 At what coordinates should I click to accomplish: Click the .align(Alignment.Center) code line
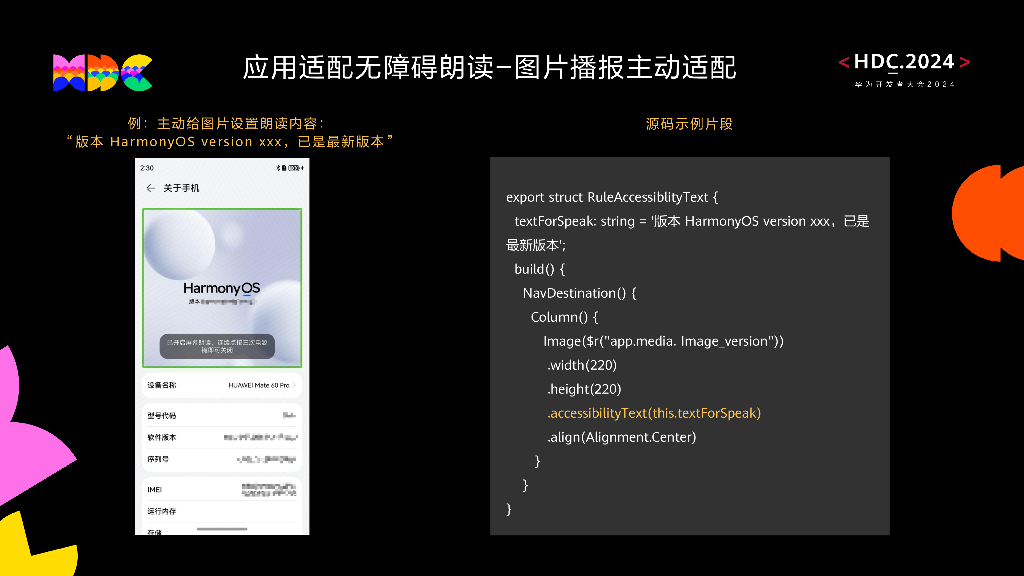[622, 438]
